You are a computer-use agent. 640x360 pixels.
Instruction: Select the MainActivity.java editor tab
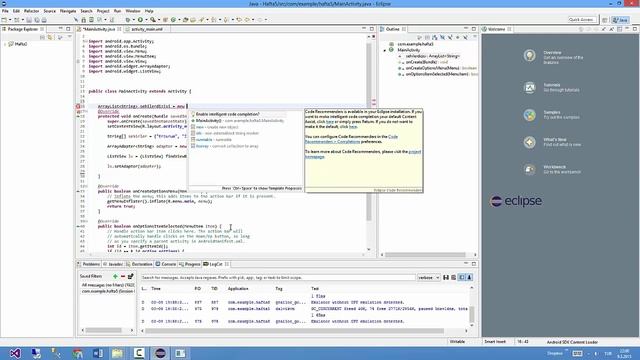(x=99, y=29)
